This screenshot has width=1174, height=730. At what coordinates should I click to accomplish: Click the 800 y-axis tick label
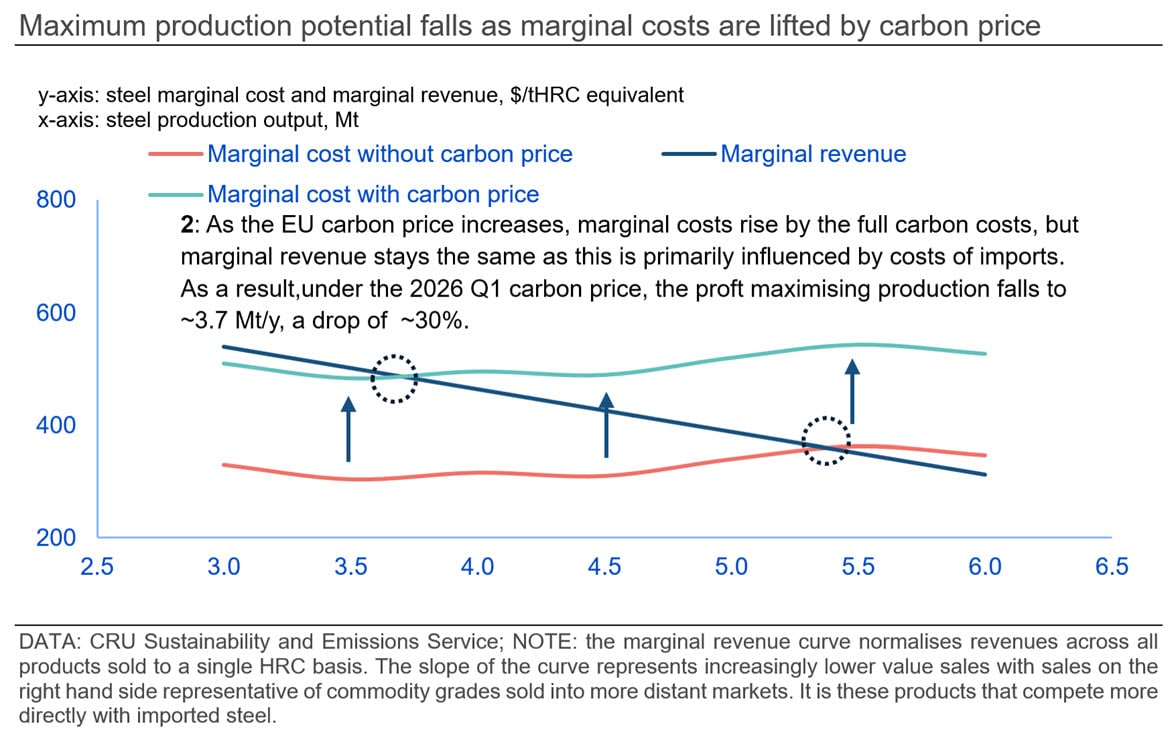pos(56,200)
